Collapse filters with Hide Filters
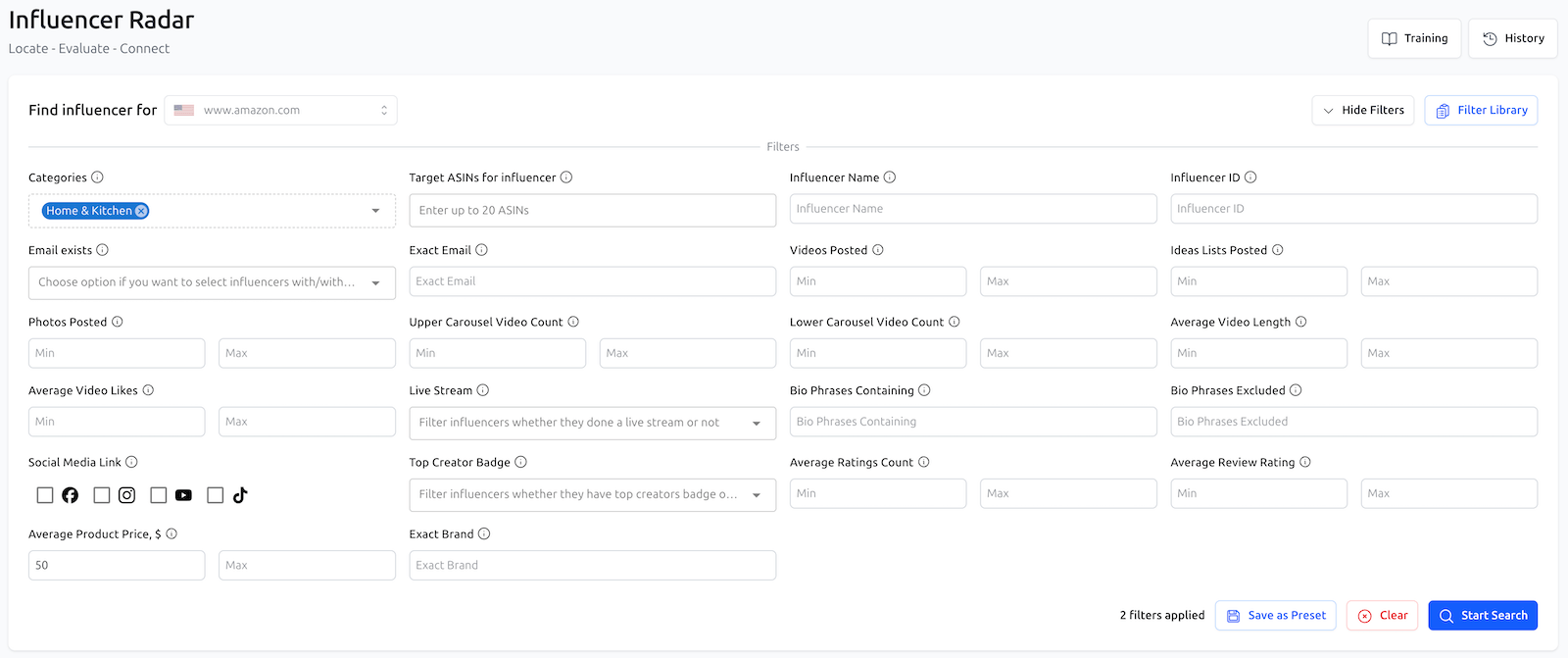This screenshot has height=658, width=1568. (x=1362, y=111)
